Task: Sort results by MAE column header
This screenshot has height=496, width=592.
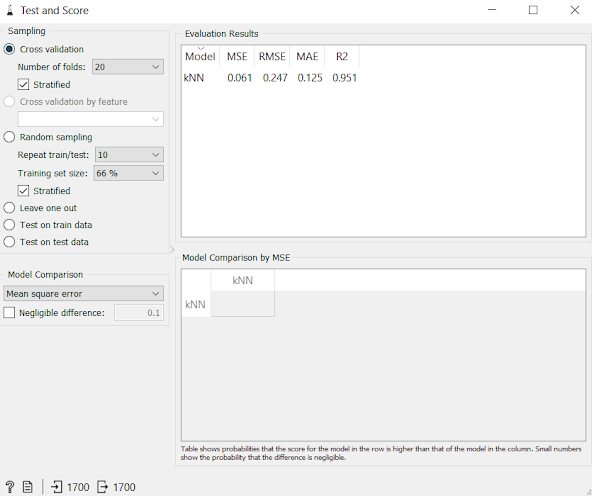Action: (x=307, y=56)
